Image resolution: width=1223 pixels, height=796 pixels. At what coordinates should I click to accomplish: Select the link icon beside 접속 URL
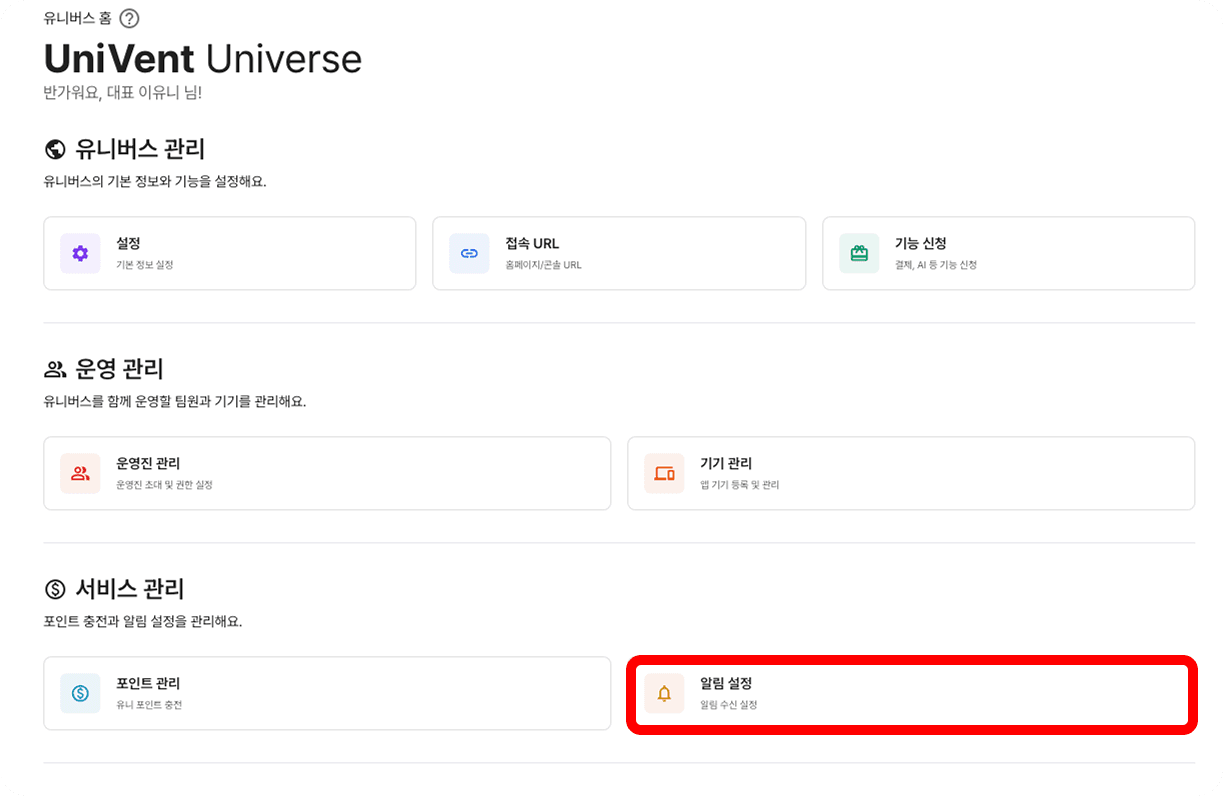pyautogui.click(x=469, y=253)
